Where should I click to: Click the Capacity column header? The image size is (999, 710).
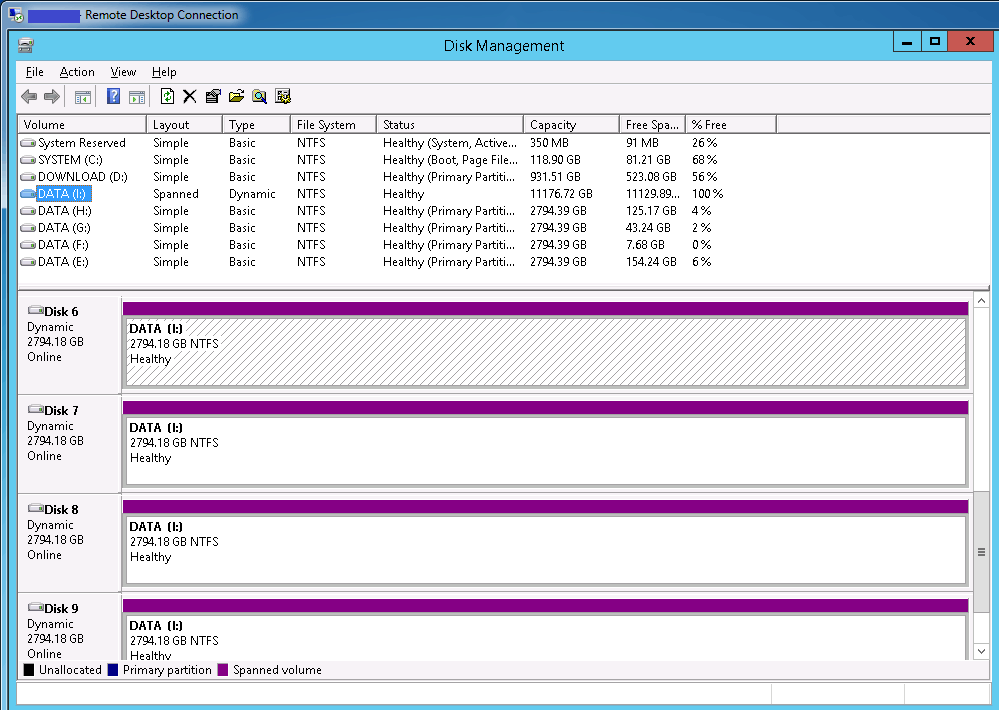570,124
